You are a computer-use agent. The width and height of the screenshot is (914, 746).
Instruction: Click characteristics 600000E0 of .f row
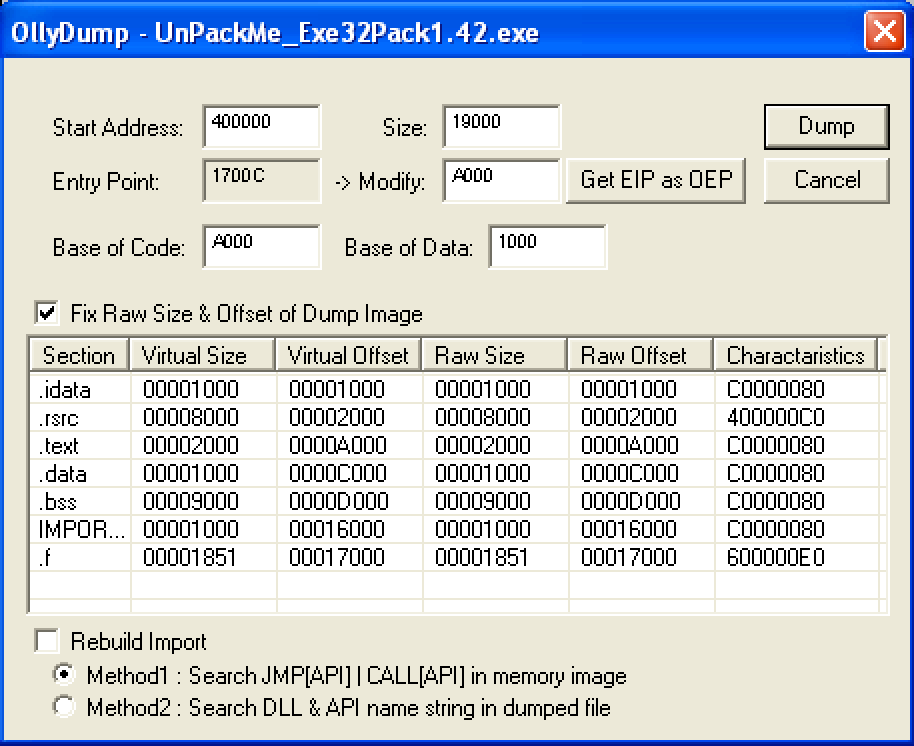pos(776,558)
